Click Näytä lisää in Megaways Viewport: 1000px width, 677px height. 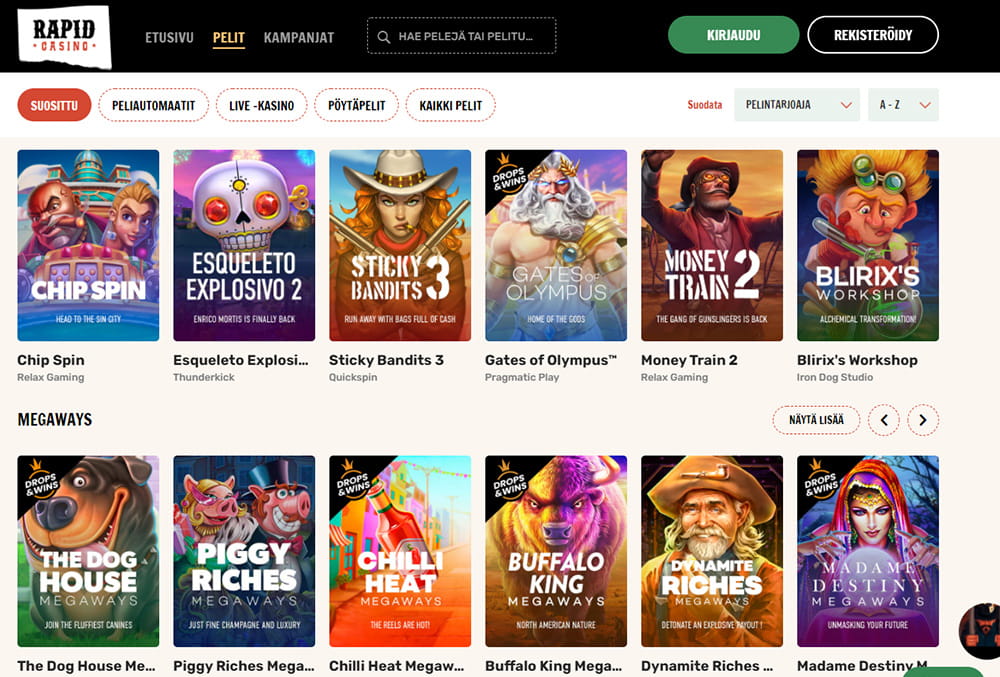pos(816,420)
